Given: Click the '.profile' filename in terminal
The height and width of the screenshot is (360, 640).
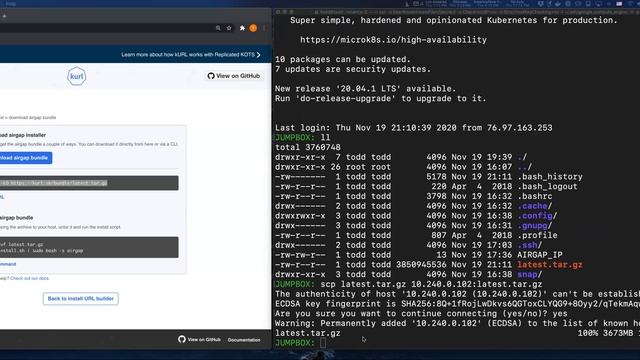Looking at the screenshot, I should pyautogui.click(x=537, y=236).
